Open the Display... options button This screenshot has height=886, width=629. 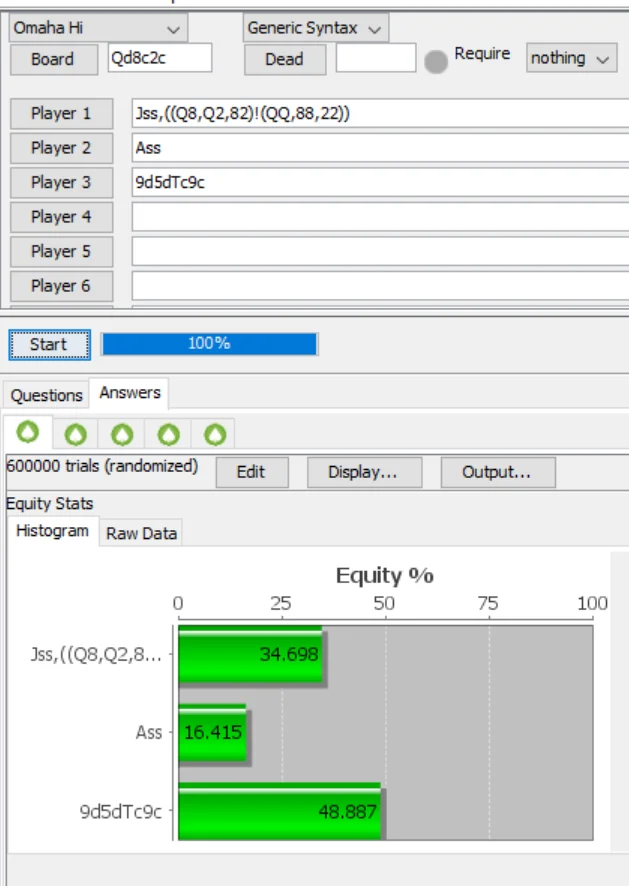[363, 473]
